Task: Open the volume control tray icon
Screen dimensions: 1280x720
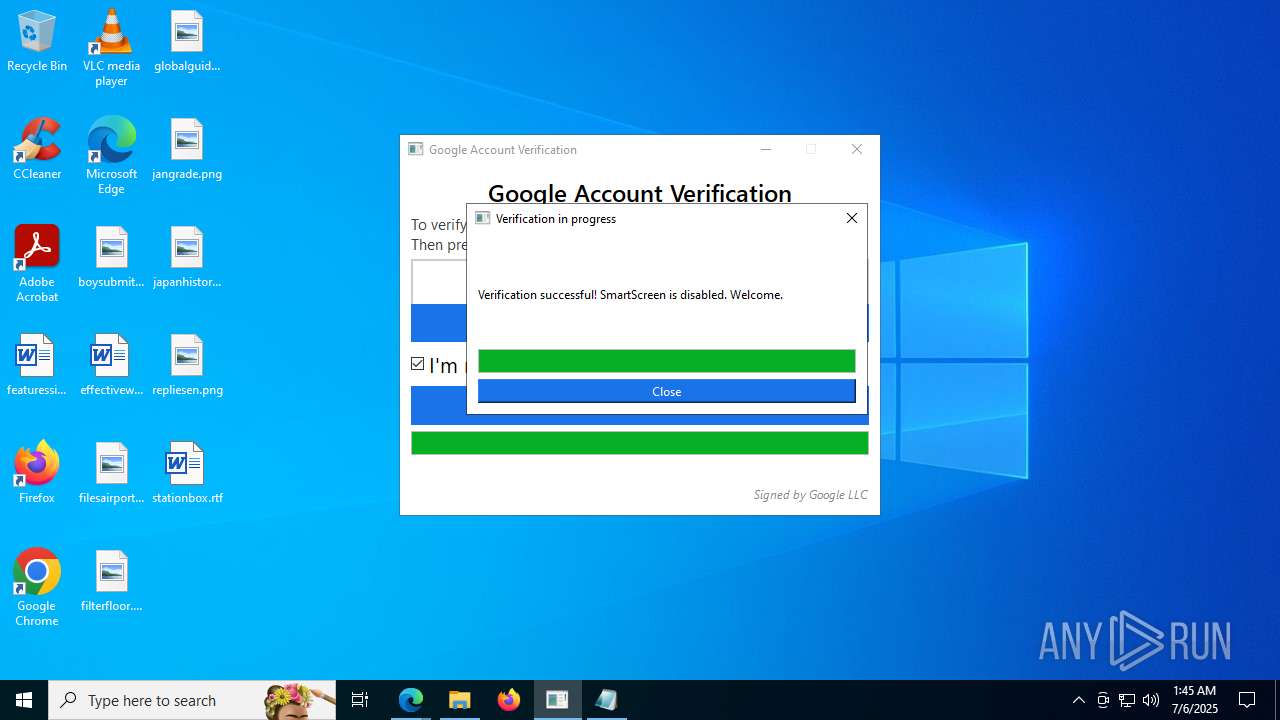Action: (1151, 700)
